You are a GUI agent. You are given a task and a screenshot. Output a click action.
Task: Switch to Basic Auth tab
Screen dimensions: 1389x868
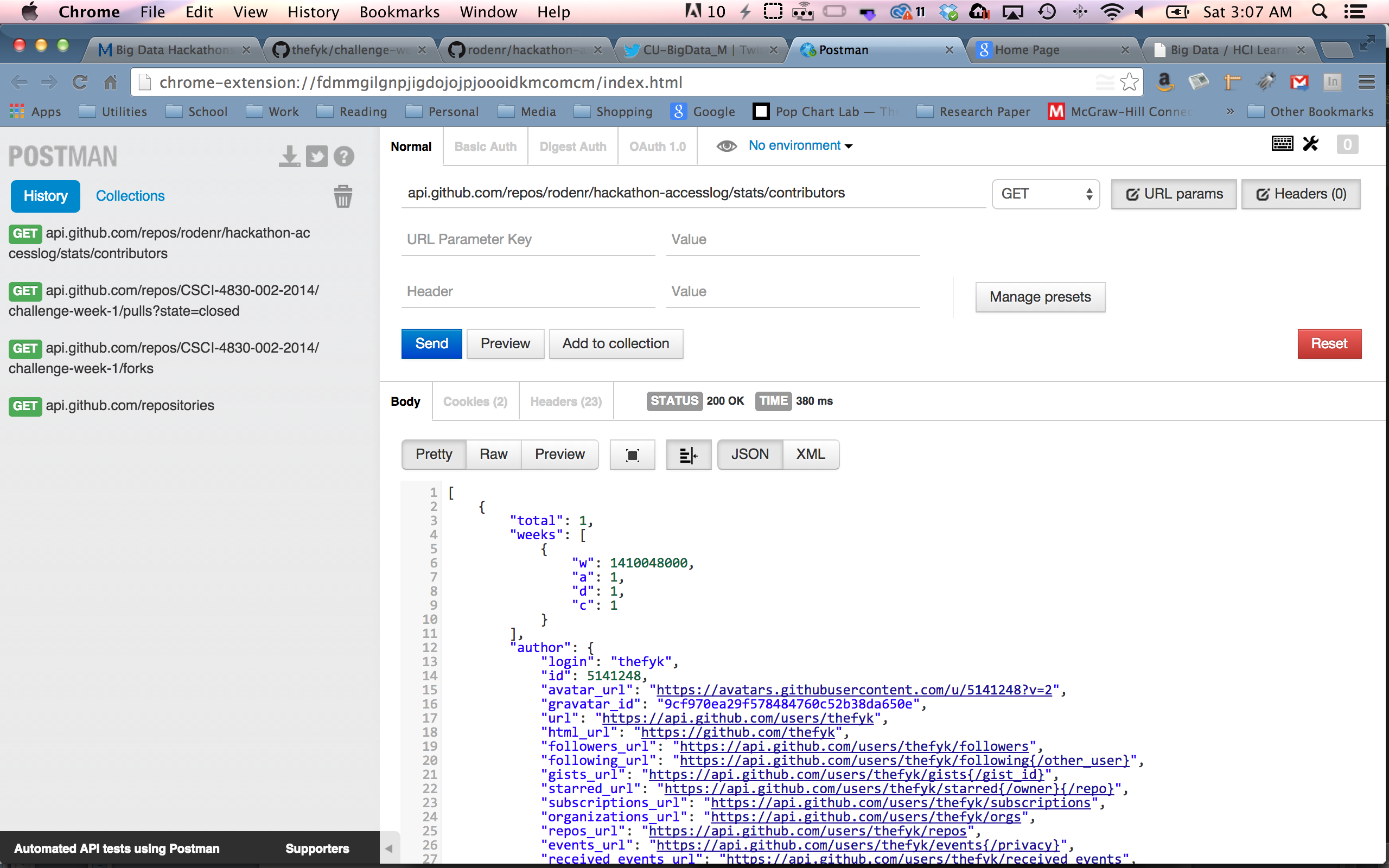click(485, 146)
